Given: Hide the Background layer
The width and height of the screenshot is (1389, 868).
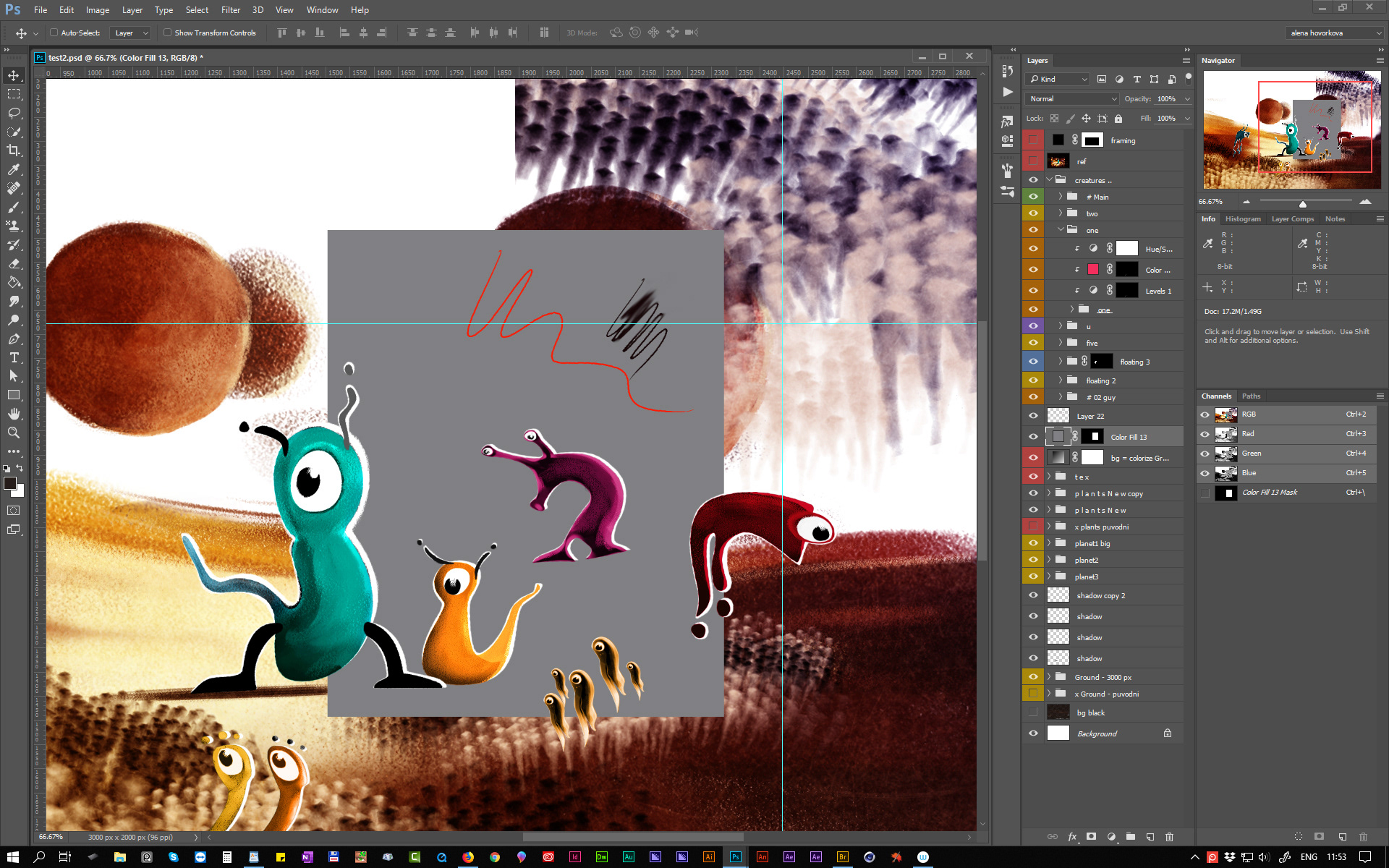Looking at the screenshot, I should click(x=1033, y=733).
